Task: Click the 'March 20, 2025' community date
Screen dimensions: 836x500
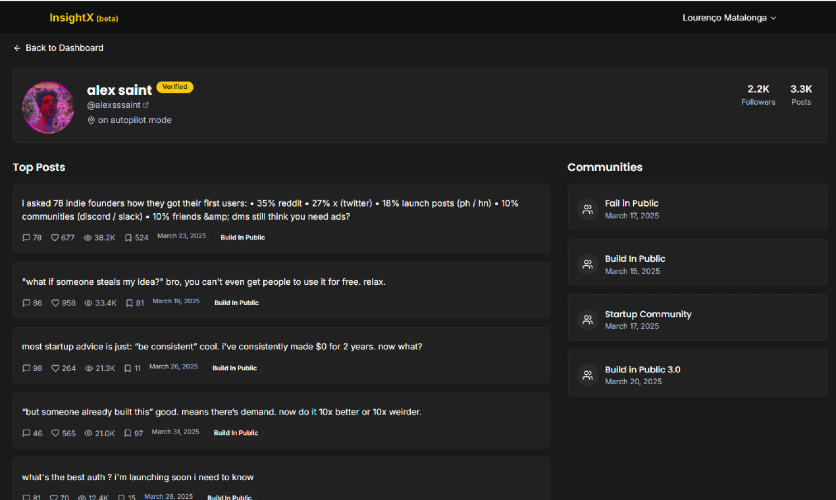Action: point(633,382)
